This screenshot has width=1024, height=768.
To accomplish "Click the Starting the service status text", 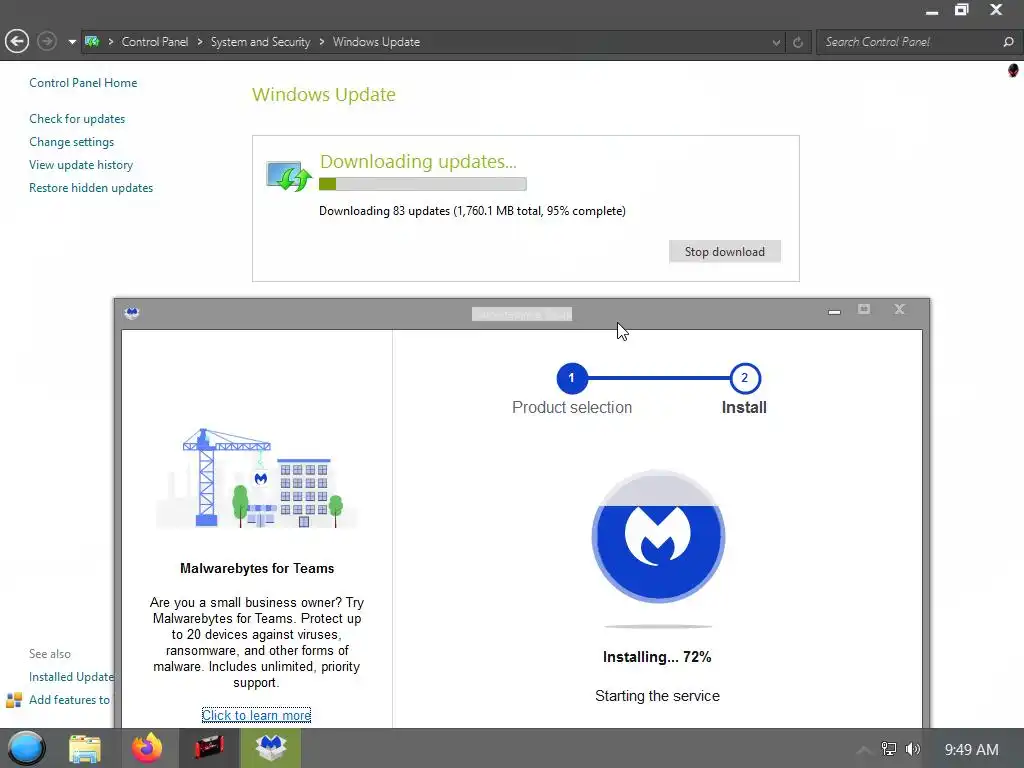I will point(657,696).
